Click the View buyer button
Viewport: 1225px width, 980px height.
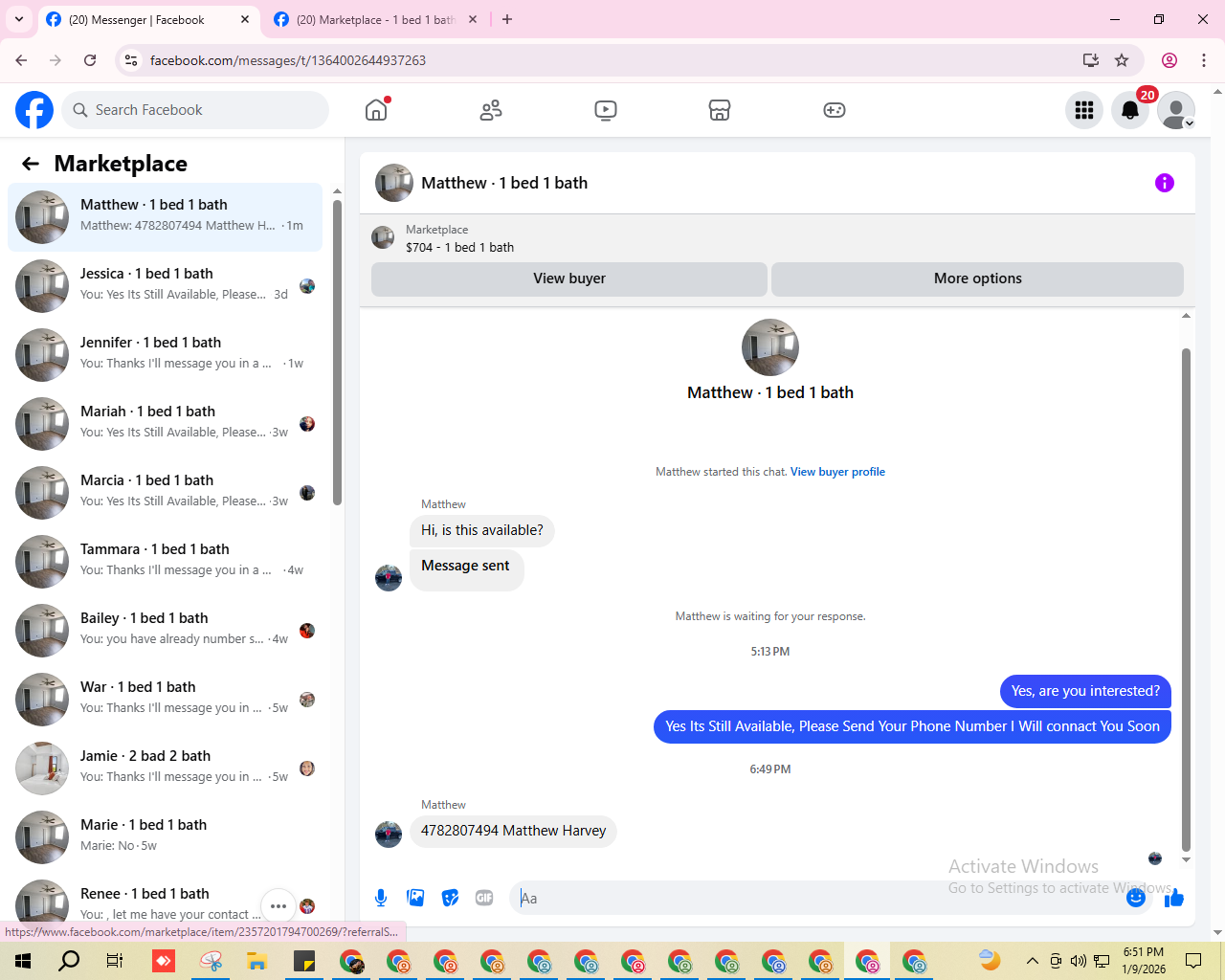point(569,278)
